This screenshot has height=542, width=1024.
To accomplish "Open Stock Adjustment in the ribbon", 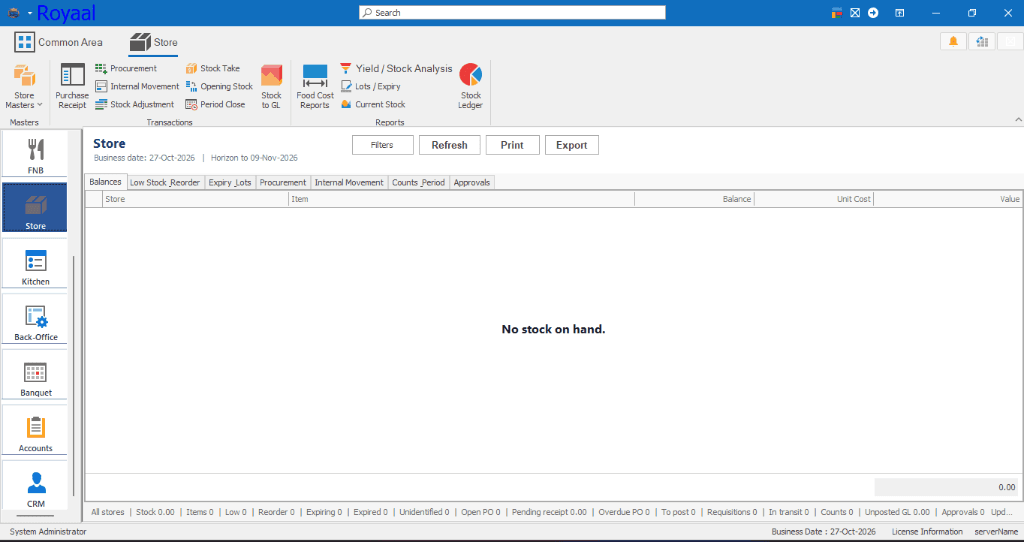I will pyautogui.click(x=135, y=104).
